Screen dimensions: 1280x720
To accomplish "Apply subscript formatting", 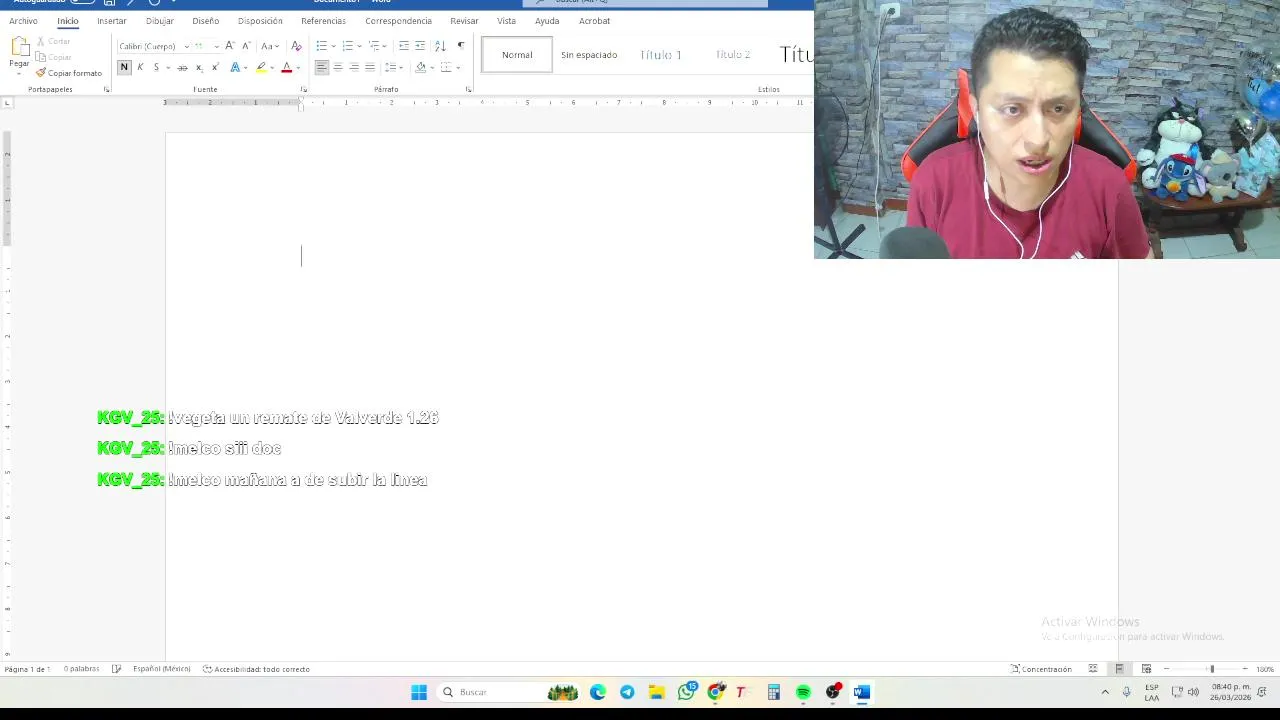I will 199,67.
